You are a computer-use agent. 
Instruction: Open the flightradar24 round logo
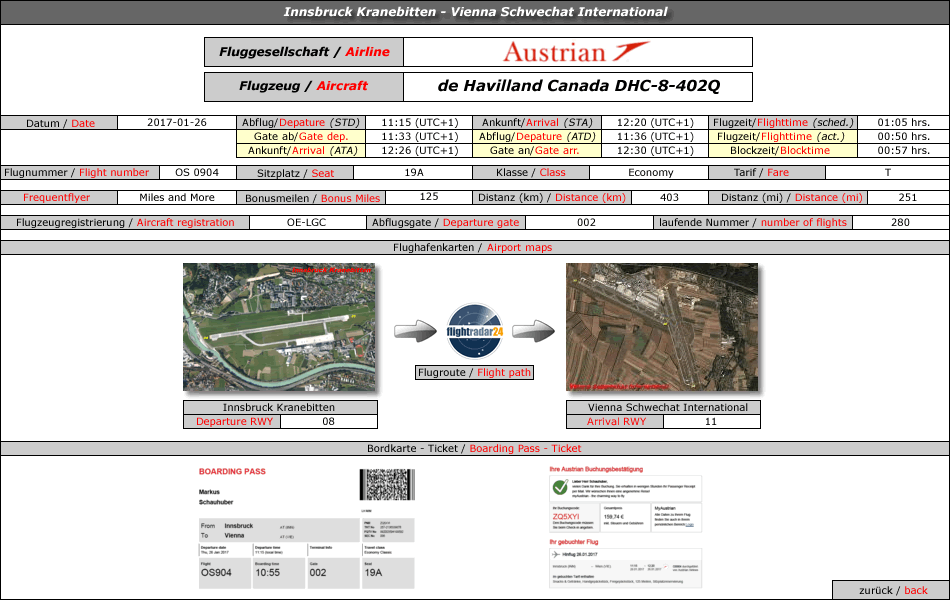tap(475, 331)
